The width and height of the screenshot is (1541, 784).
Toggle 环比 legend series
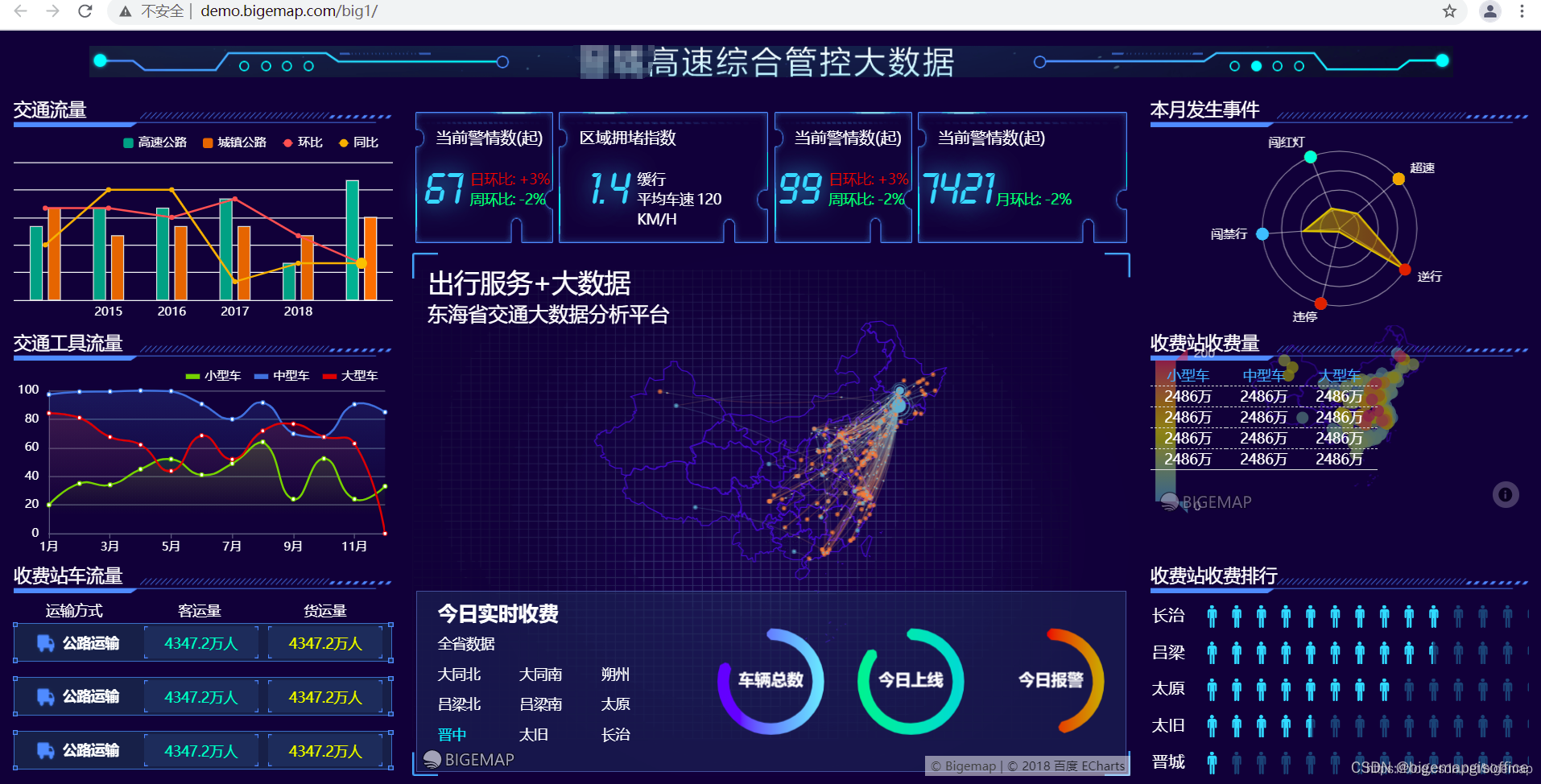click(303, 142)
